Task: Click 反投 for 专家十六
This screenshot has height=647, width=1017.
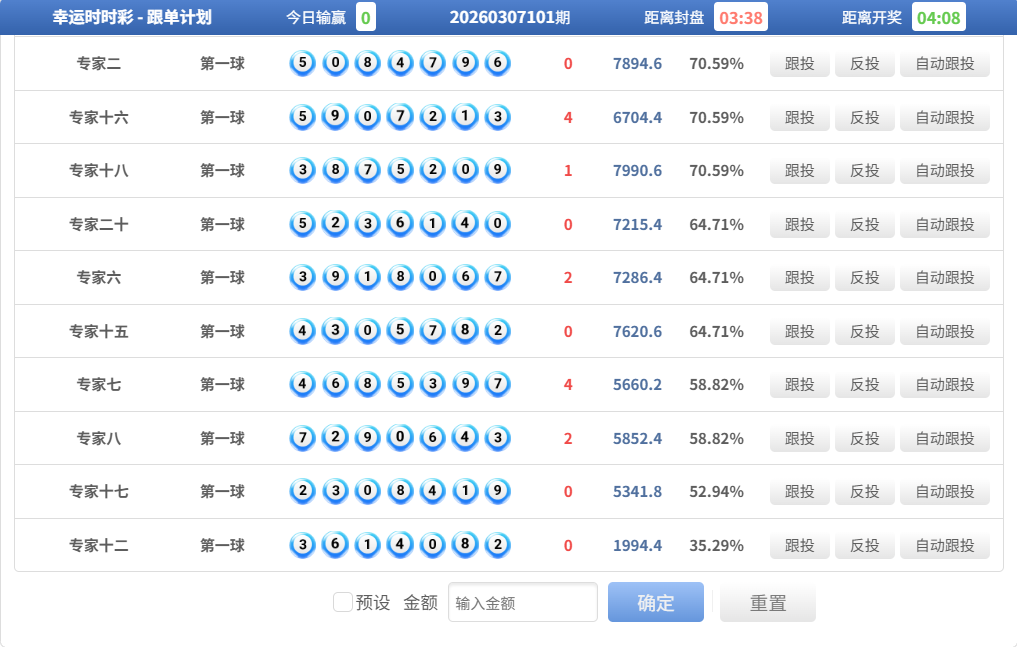Action: [864, 118]
